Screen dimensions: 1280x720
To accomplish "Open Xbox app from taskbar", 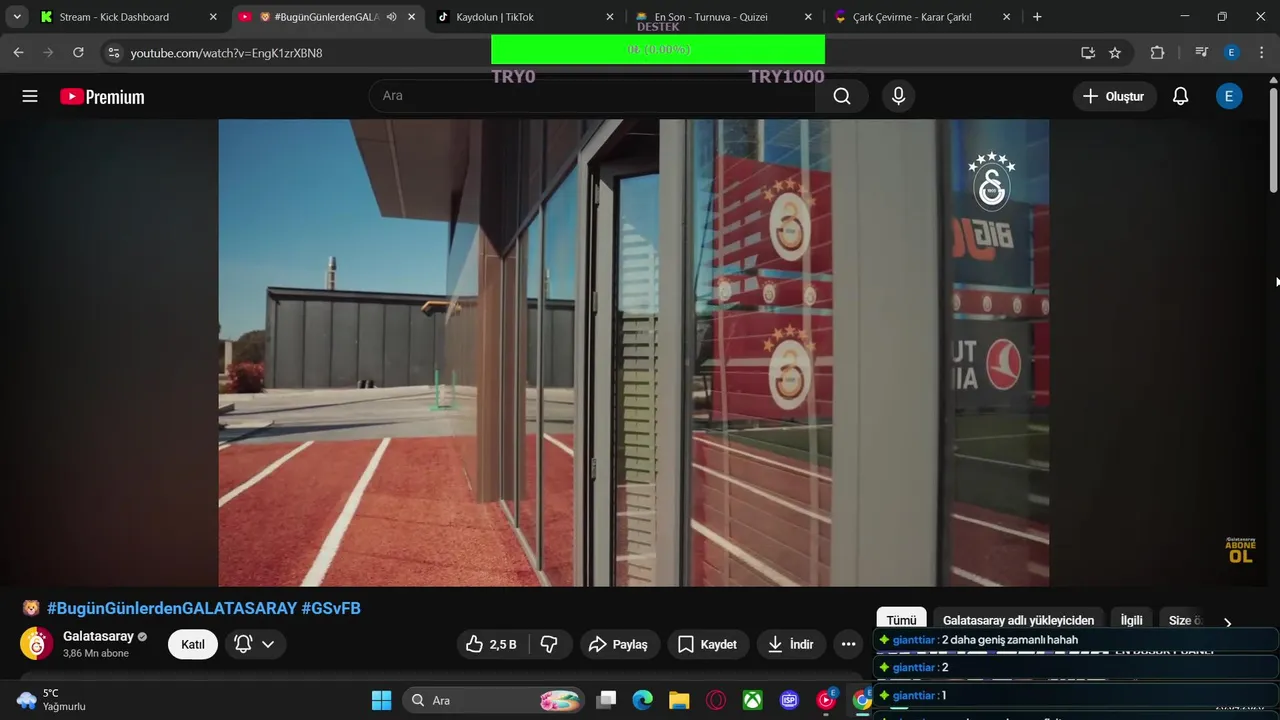I will pyautogui.click(x=752, y=700).
